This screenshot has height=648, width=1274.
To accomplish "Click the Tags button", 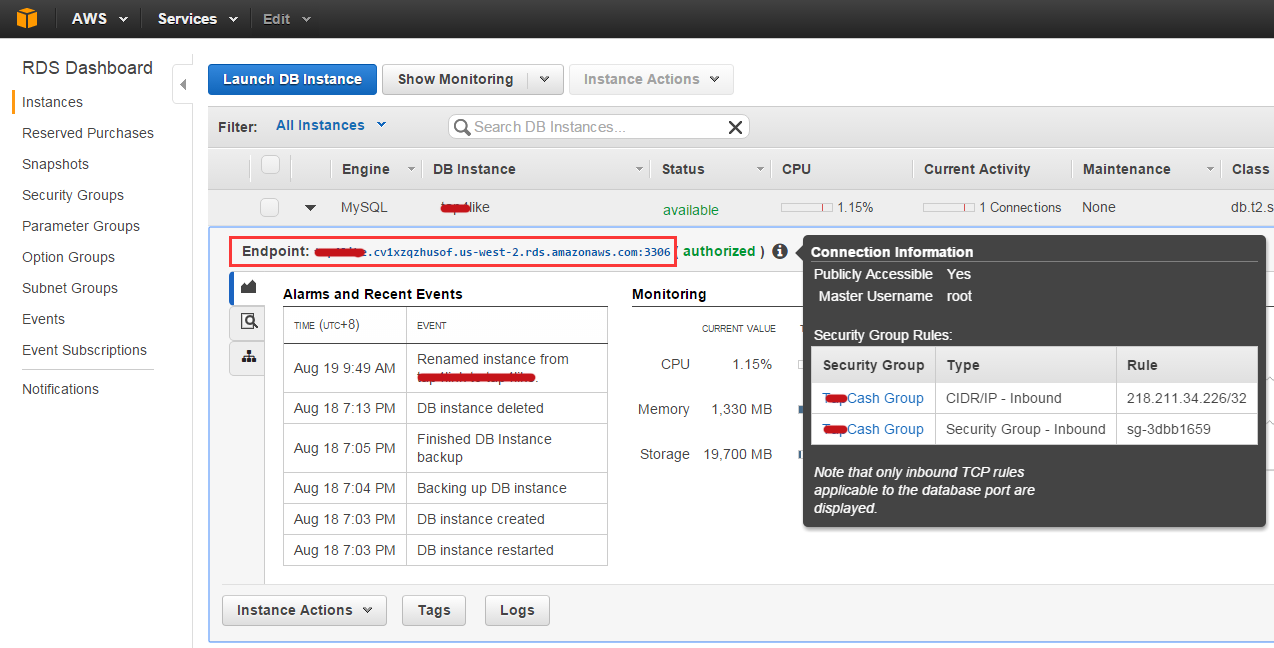I will click(x=434, y=610).
